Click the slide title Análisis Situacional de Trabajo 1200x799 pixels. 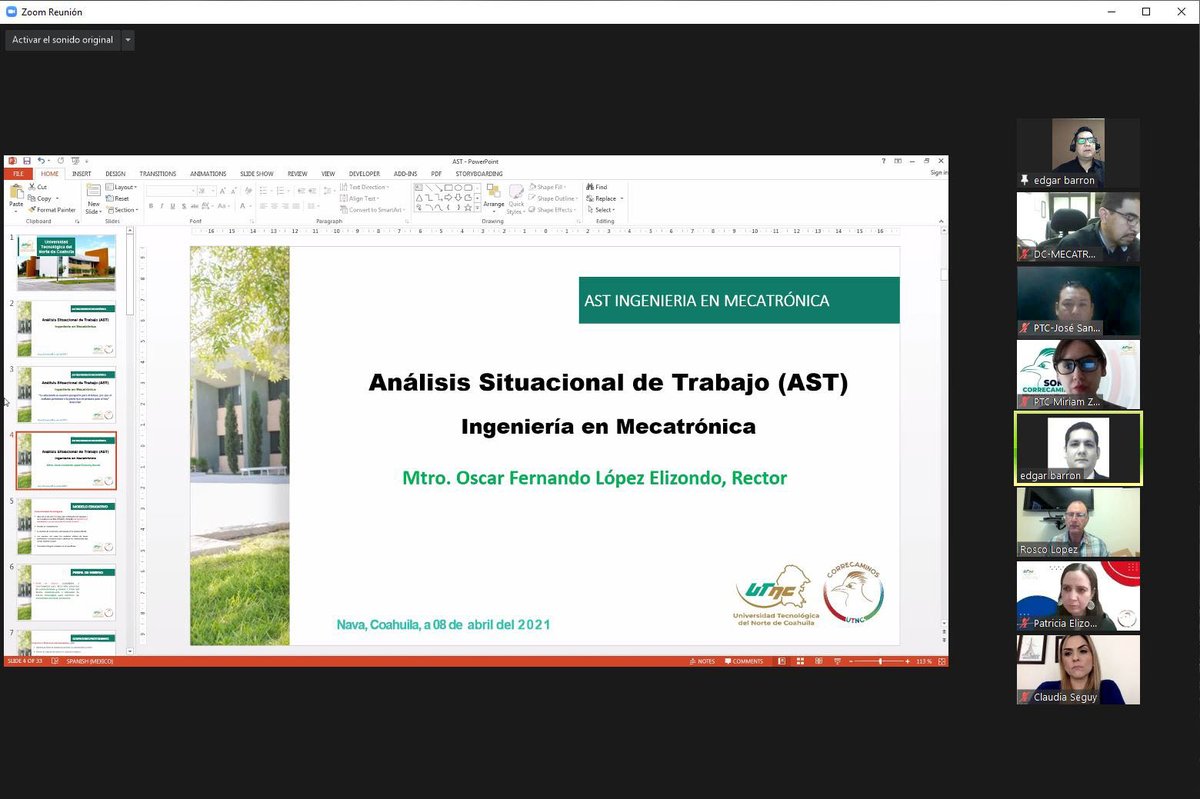[x=608, y=383]
